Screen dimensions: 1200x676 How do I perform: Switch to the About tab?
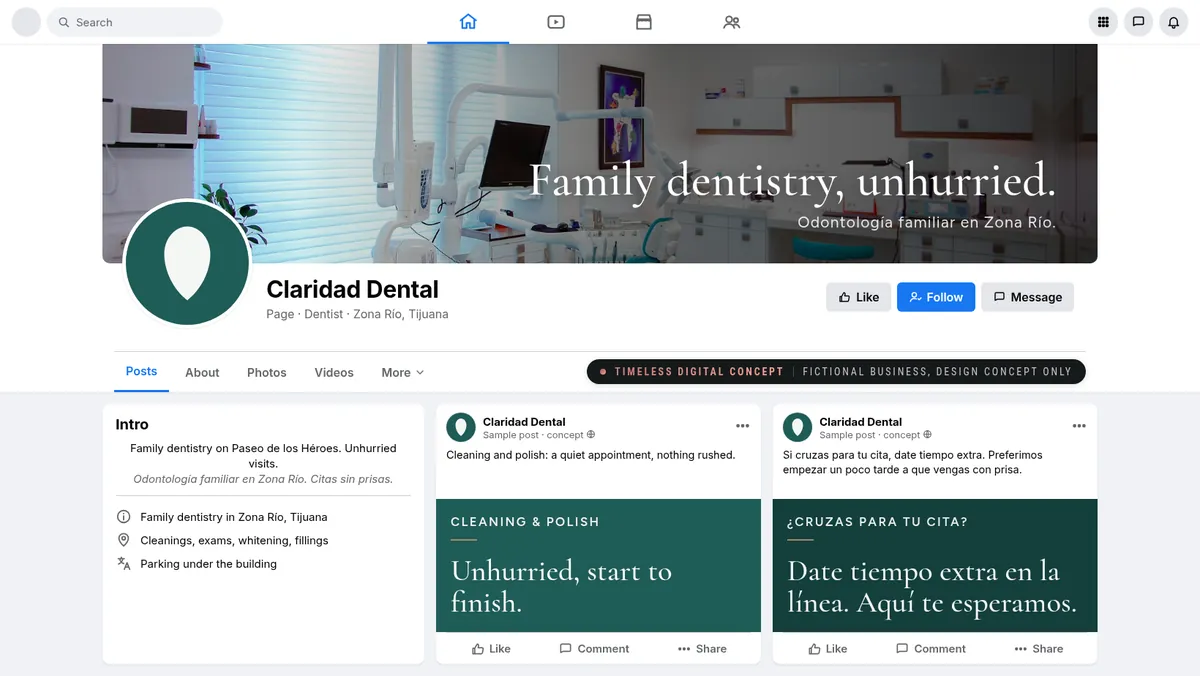click(x=202, y=372)
